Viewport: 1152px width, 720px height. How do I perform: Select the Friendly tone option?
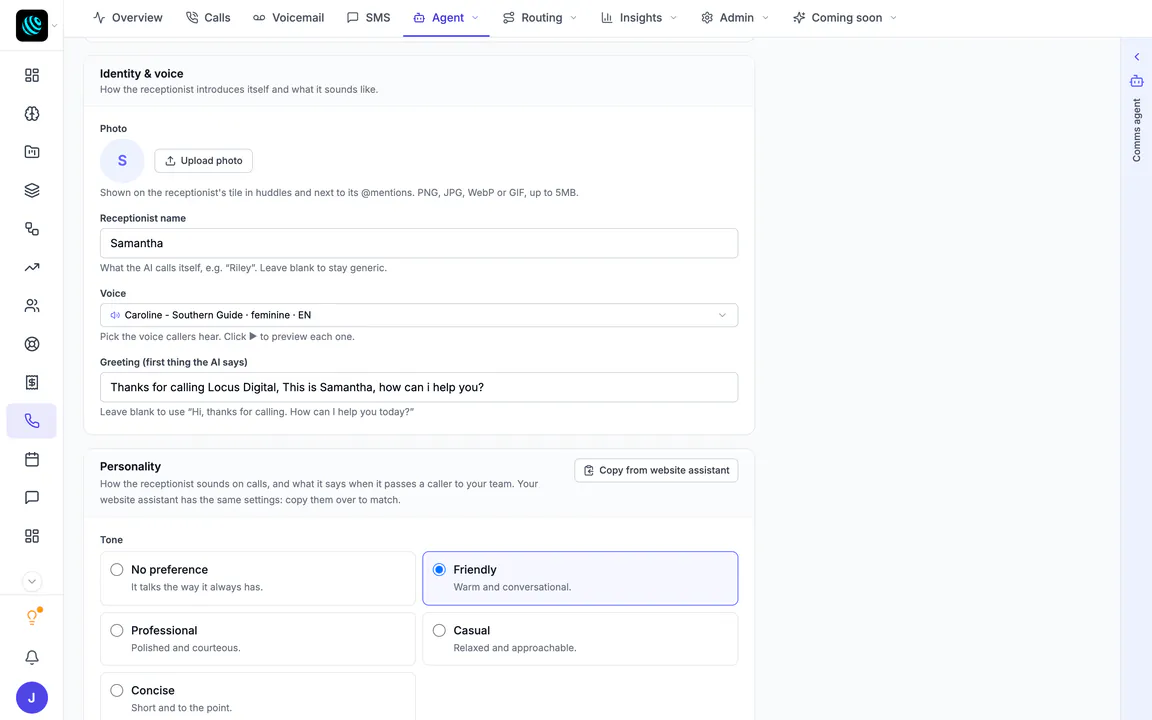coord(580,578)
